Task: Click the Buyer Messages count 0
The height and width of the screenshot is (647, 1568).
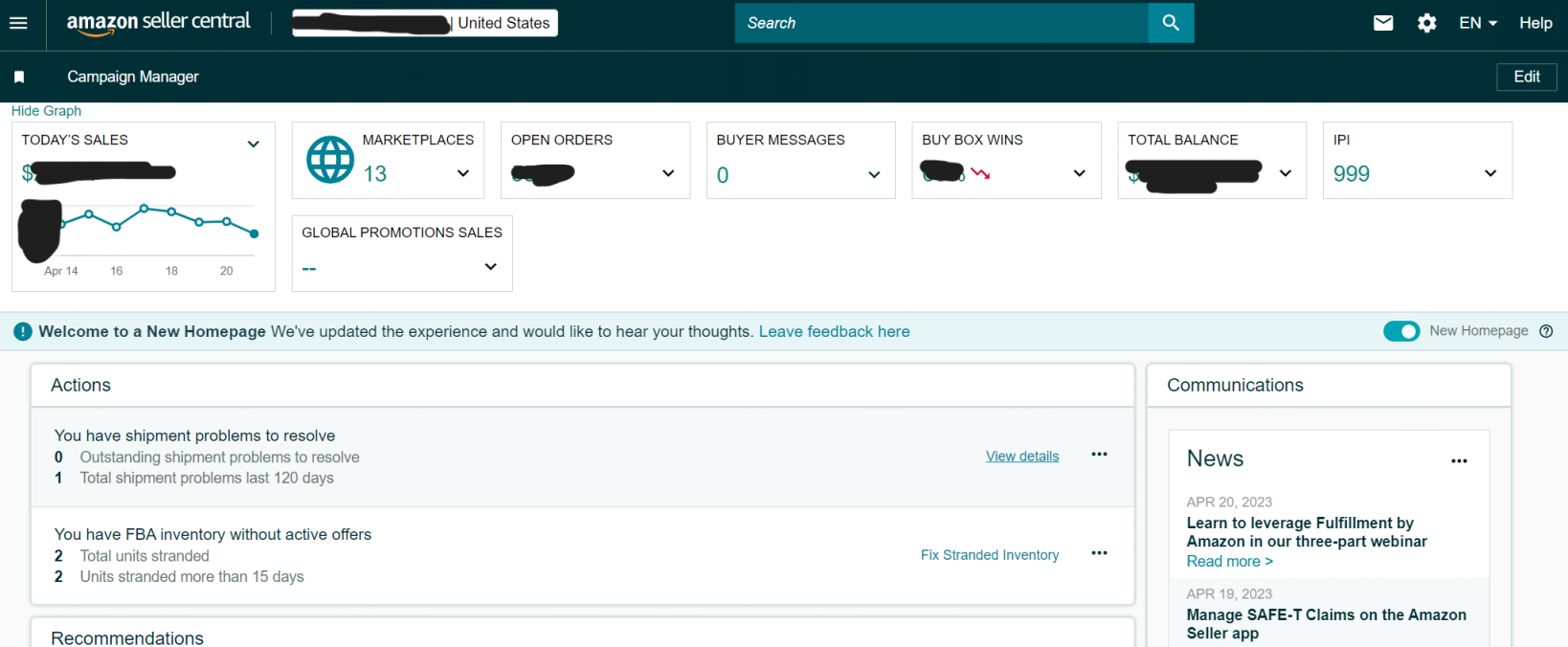Action: 723,175
